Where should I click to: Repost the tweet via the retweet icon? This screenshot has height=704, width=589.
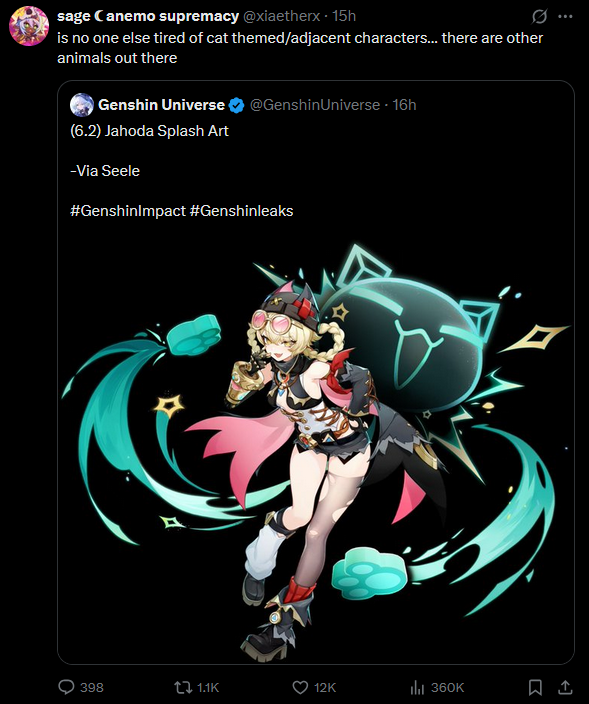point(183,687)
